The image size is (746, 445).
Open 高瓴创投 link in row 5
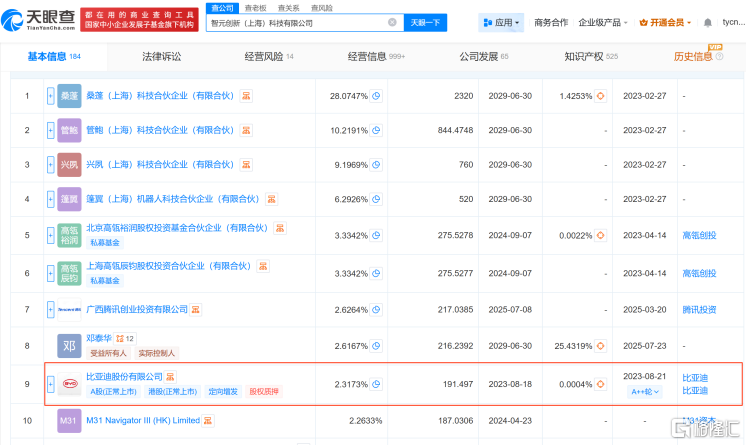699,235
